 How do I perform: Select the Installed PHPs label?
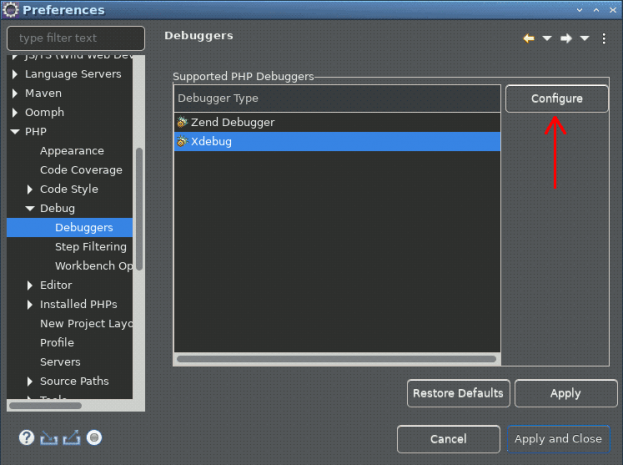point(79,304)
